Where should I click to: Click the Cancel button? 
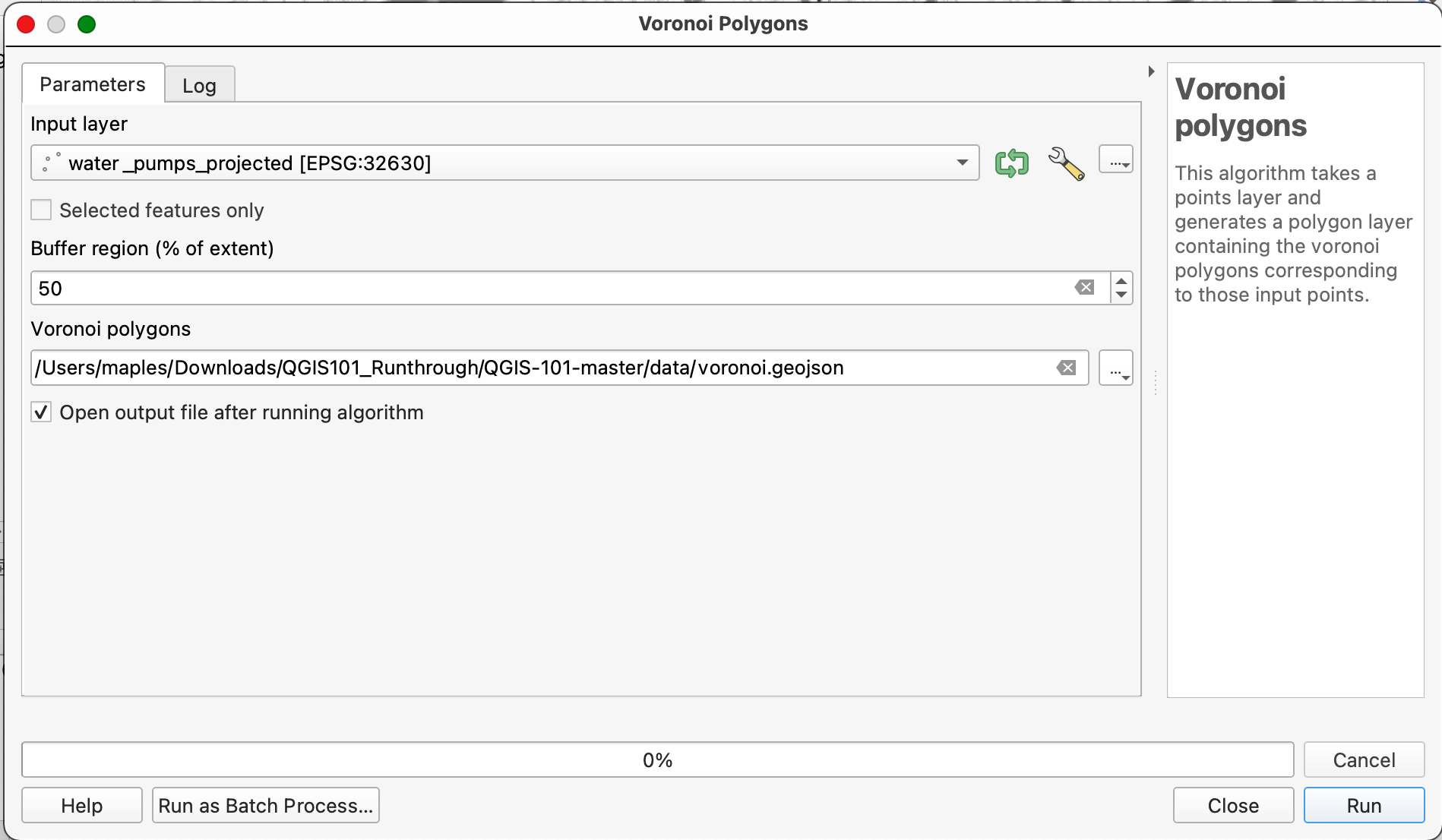(x=1364, y=759)
